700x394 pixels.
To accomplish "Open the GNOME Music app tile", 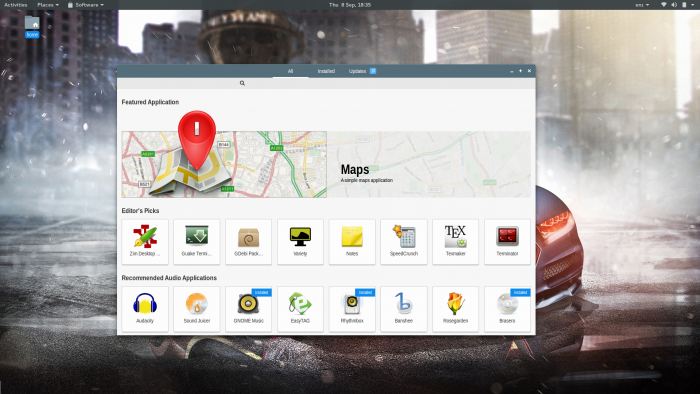I will coord(248,309).
